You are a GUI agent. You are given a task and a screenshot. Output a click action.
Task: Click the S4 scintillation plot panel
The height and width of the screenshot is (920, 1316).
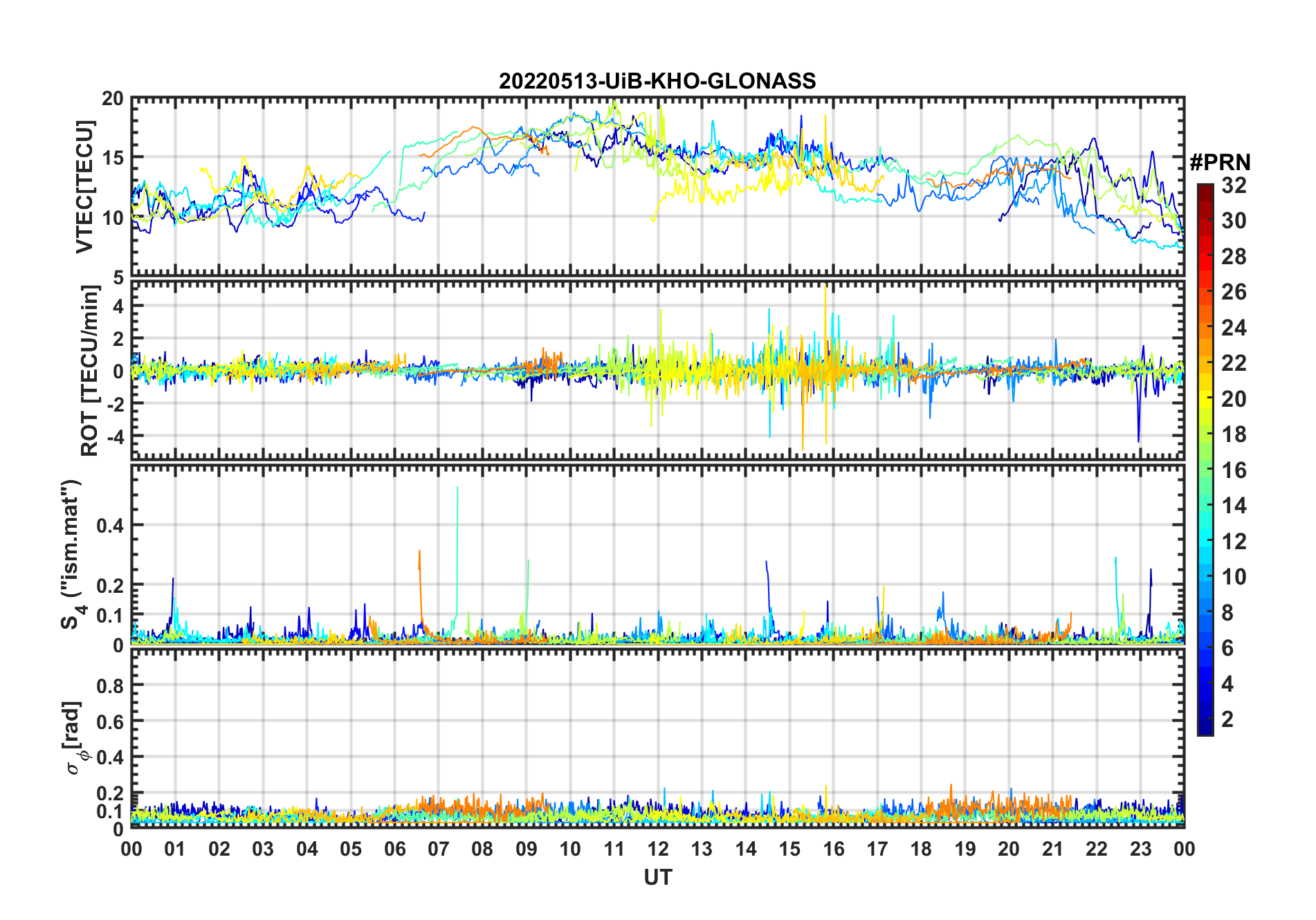coord(658,554)
